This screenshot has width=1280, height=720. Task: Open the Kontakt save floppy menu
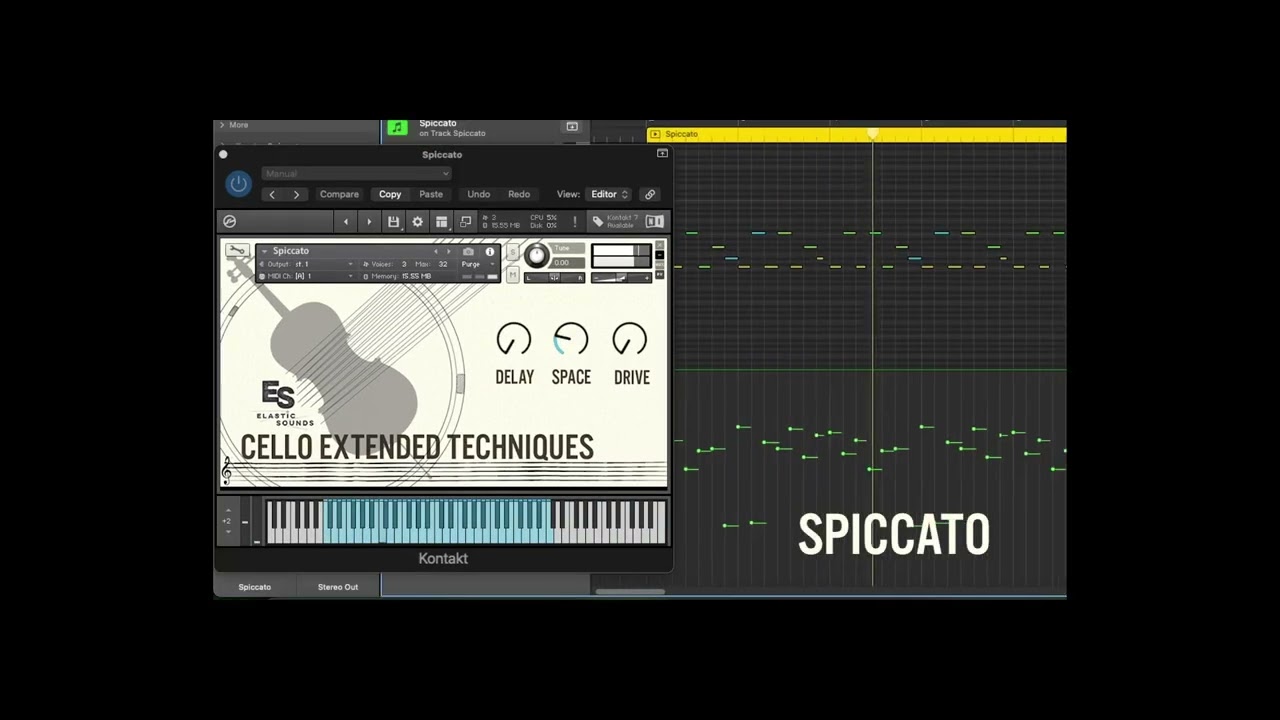pos(393,222)
